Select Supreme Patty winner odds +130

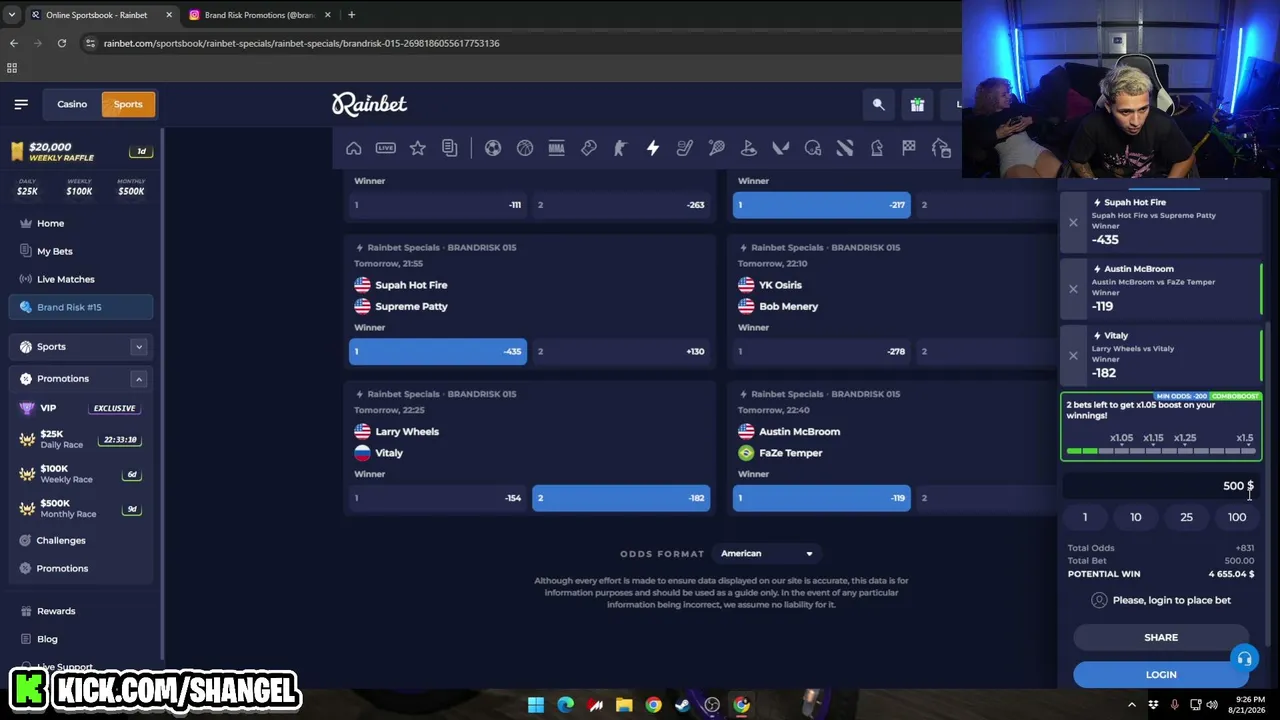pos(621,351)
